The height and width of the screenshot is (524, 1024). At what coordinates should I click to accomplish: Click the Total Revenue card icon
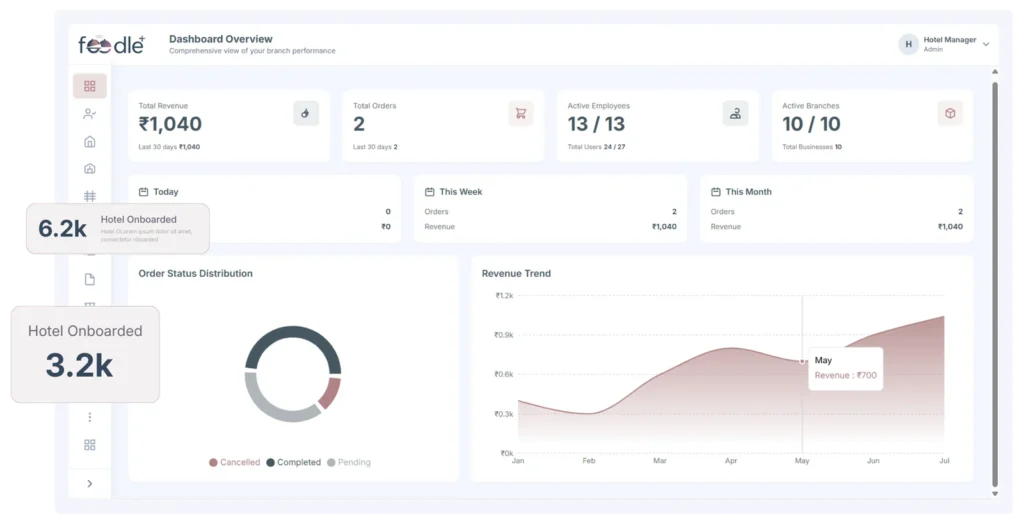click(x=305, y=113)
